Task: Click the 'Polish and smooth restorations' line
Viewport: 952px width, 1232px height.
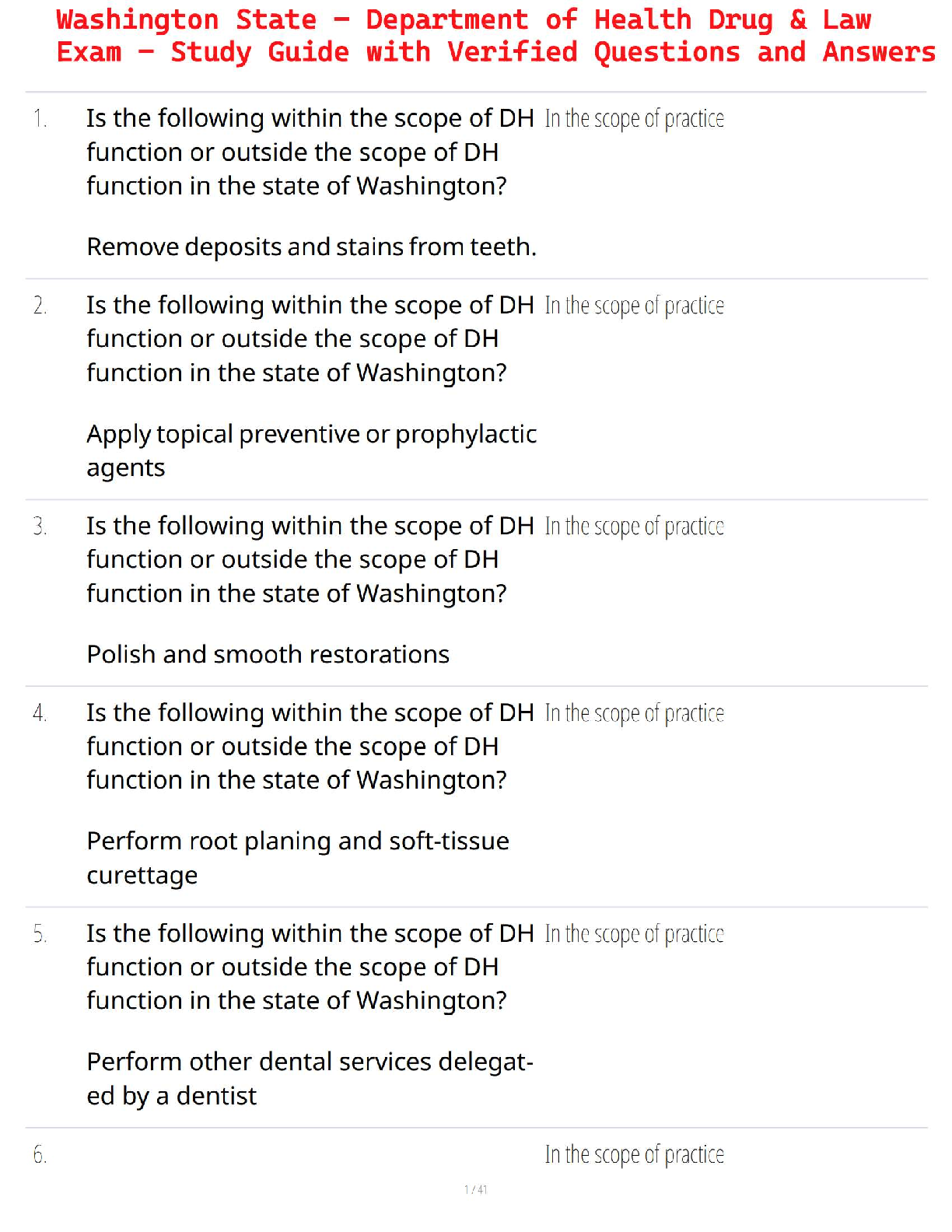Action: (x=268, y=654)
